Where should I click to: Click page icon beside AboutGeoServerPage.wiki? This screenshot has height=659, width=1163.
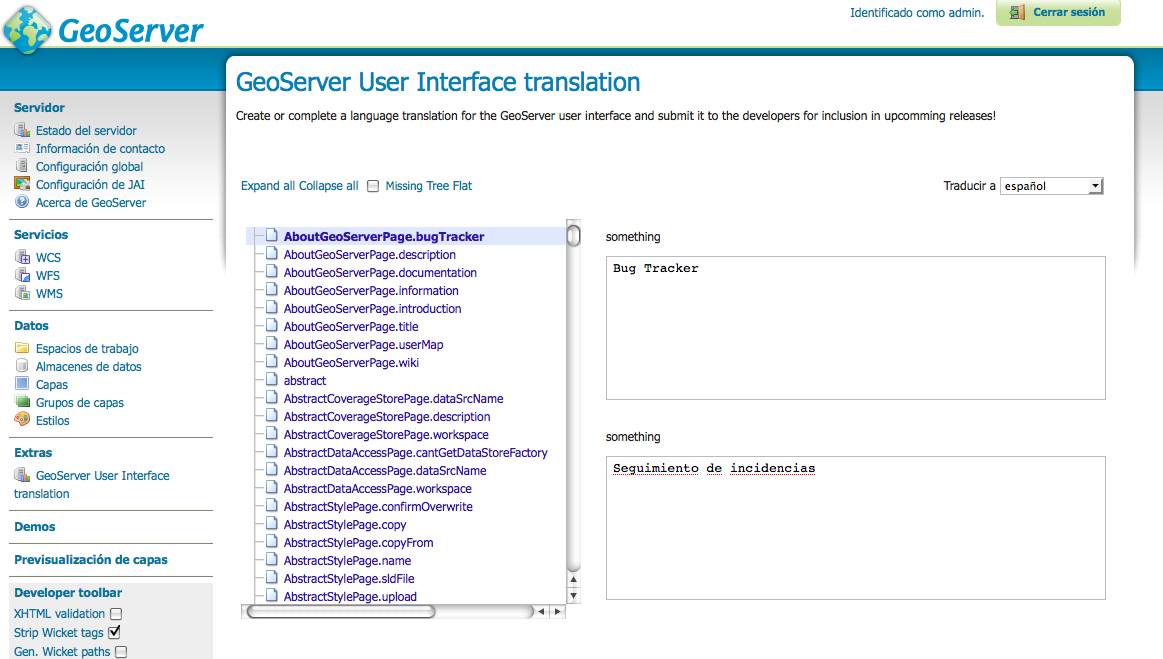pos(271,361)
